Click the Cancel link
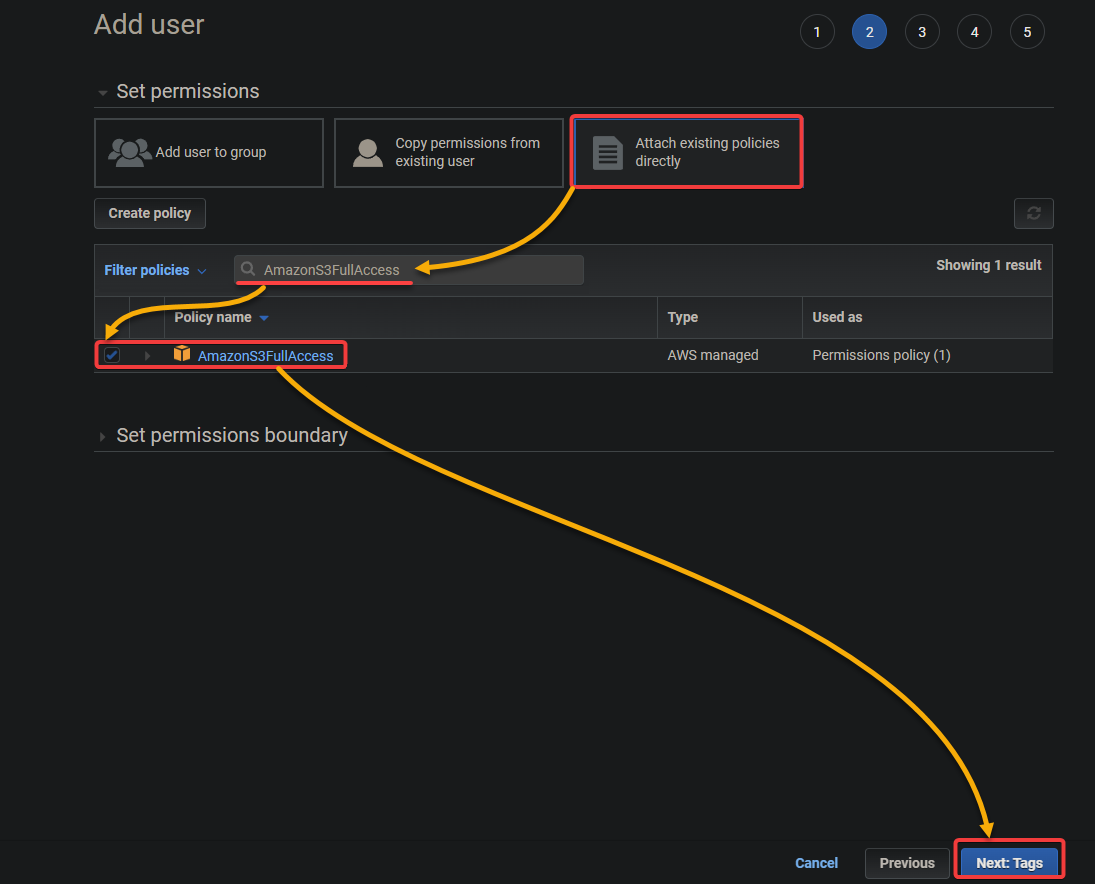Screen dimensions: 1095x884 816,863
